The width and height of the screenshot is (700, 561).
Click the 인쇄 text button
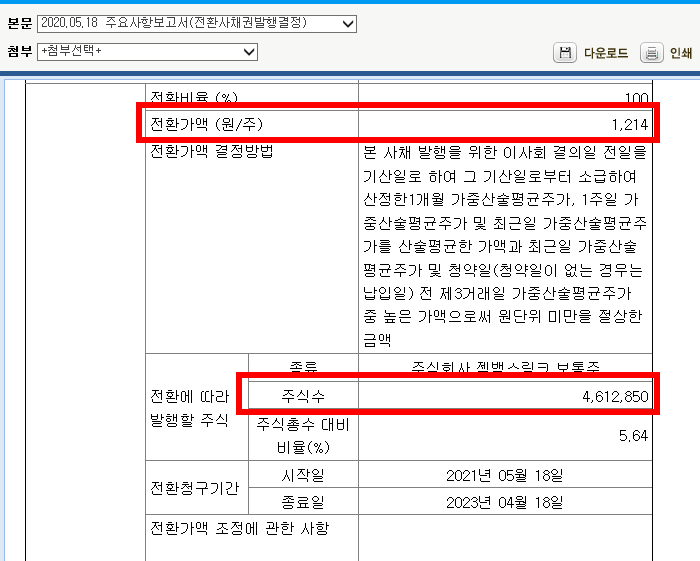[x=681, y=53]
